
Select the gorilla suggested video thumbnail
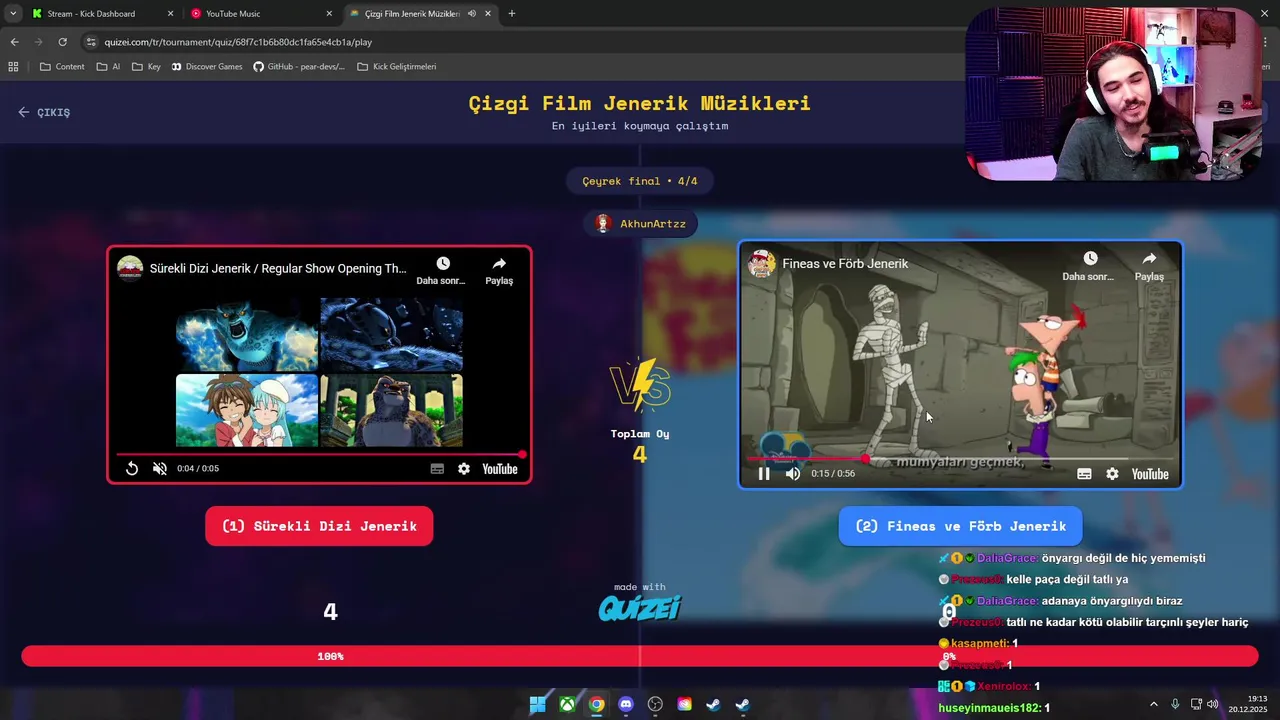click(x=391, y=410)
